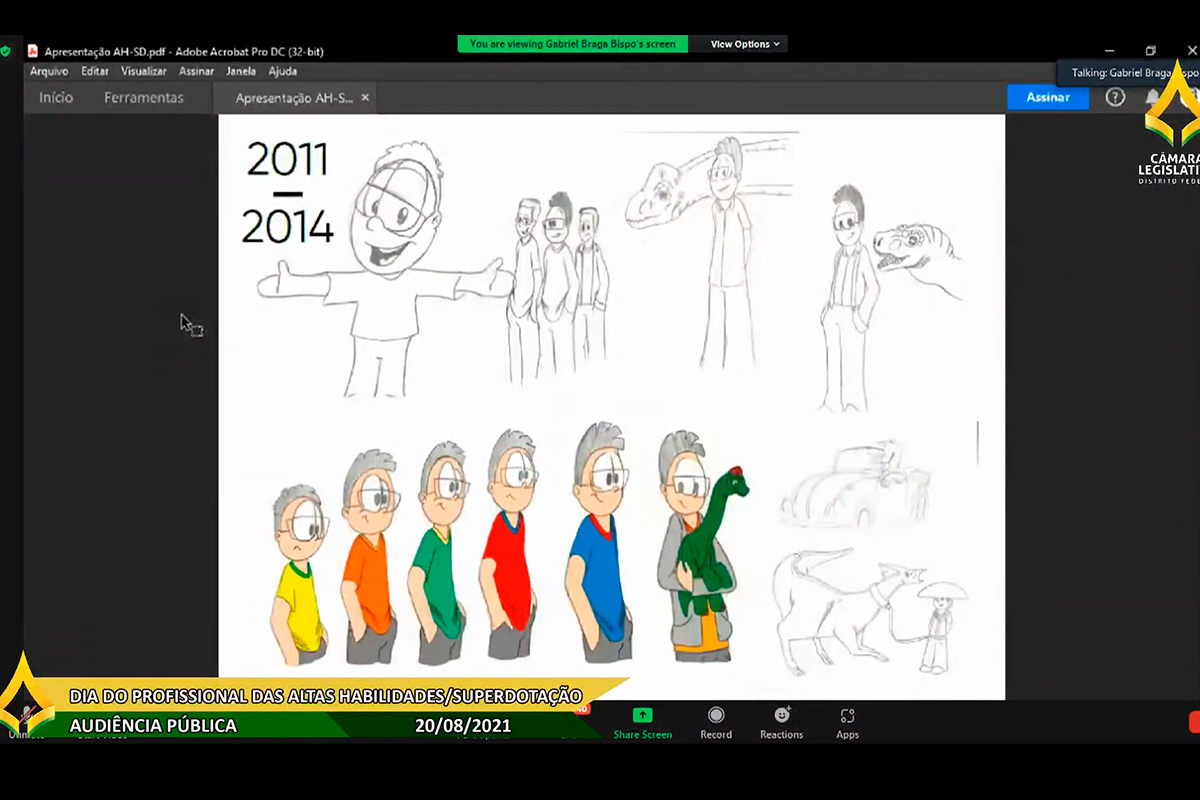The width and height of the screenshot is (1200, 800).
Task: Start recording with the Record button
Action: coord(716,716)
